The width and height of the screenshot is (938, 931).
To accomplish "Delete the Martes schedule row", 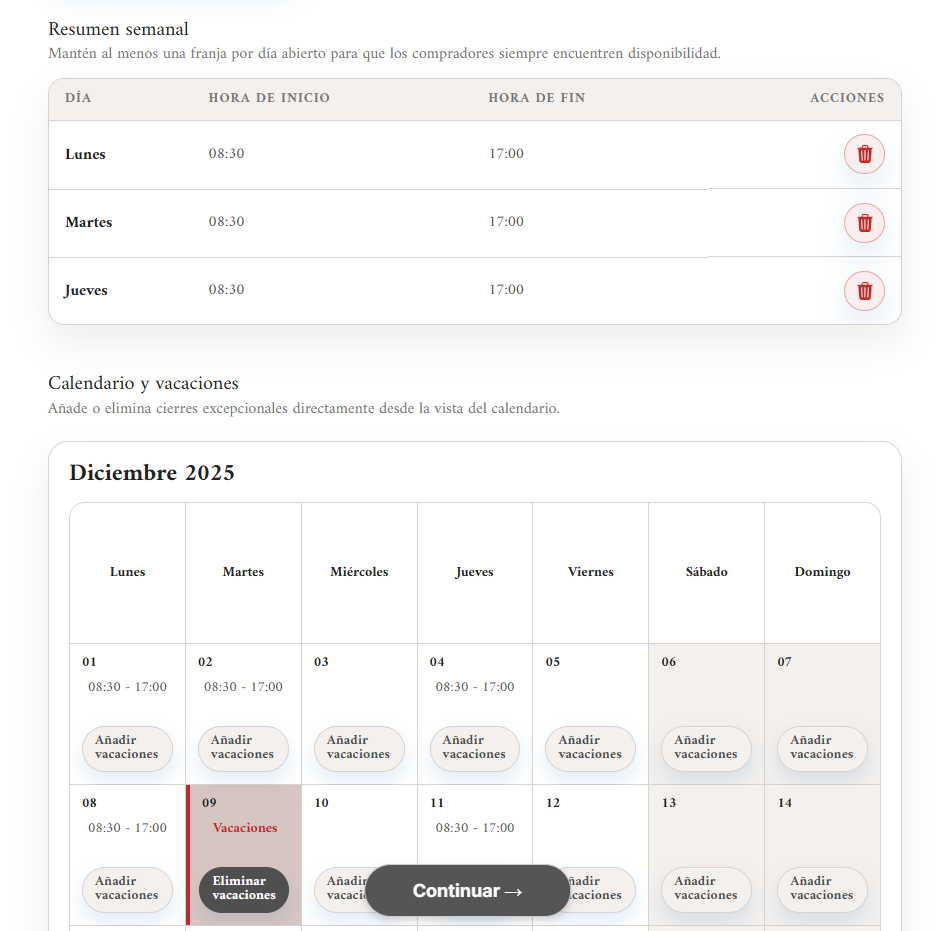I will (864, 223).
